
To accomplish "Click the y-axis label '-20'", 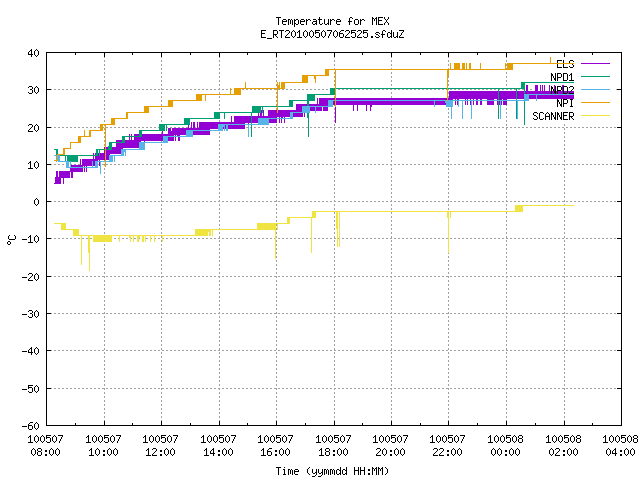I will point(31,277).
